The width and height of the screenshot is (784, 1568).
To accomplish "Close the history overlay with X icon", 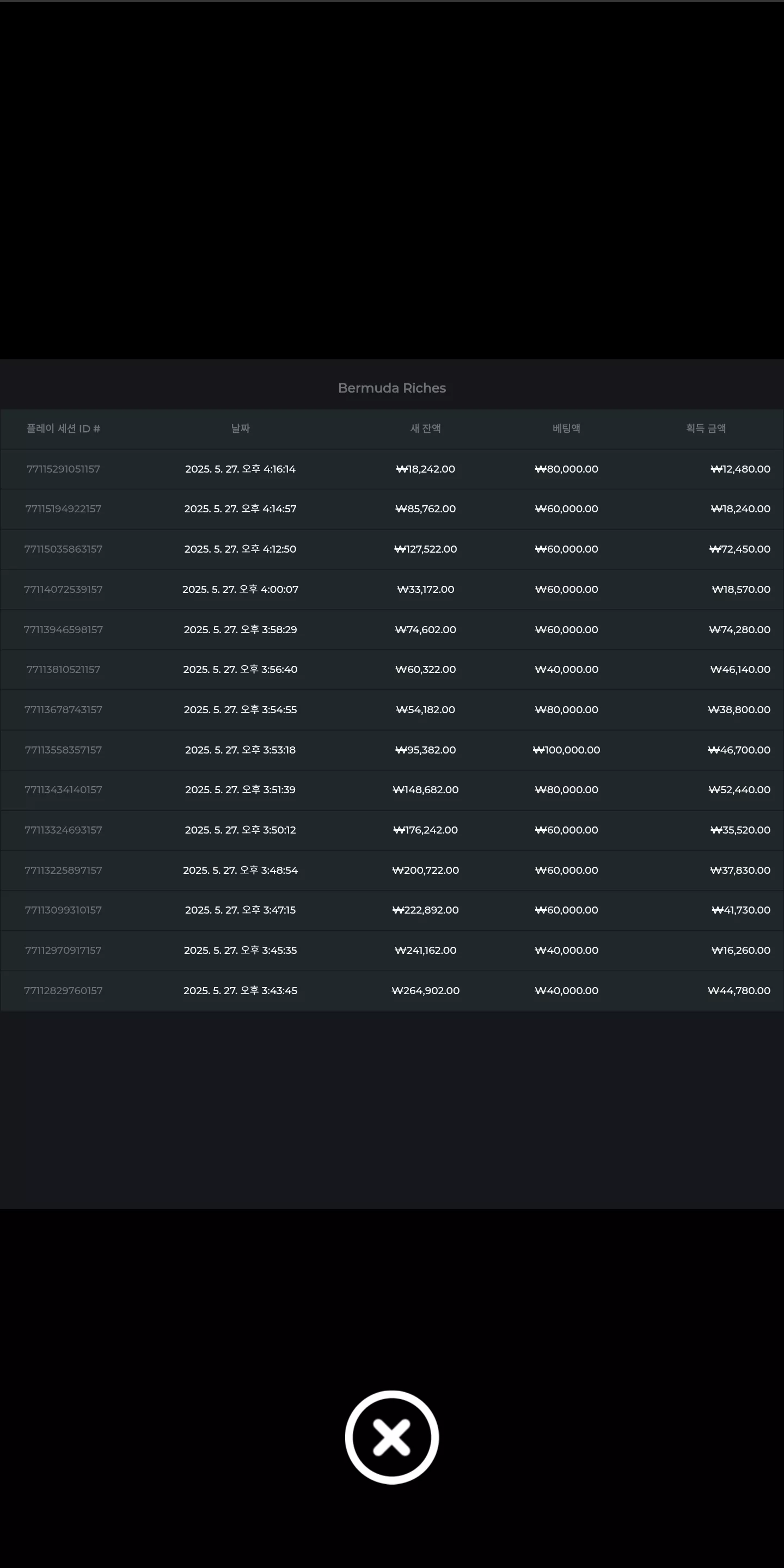I will (x=391, y=1437).
